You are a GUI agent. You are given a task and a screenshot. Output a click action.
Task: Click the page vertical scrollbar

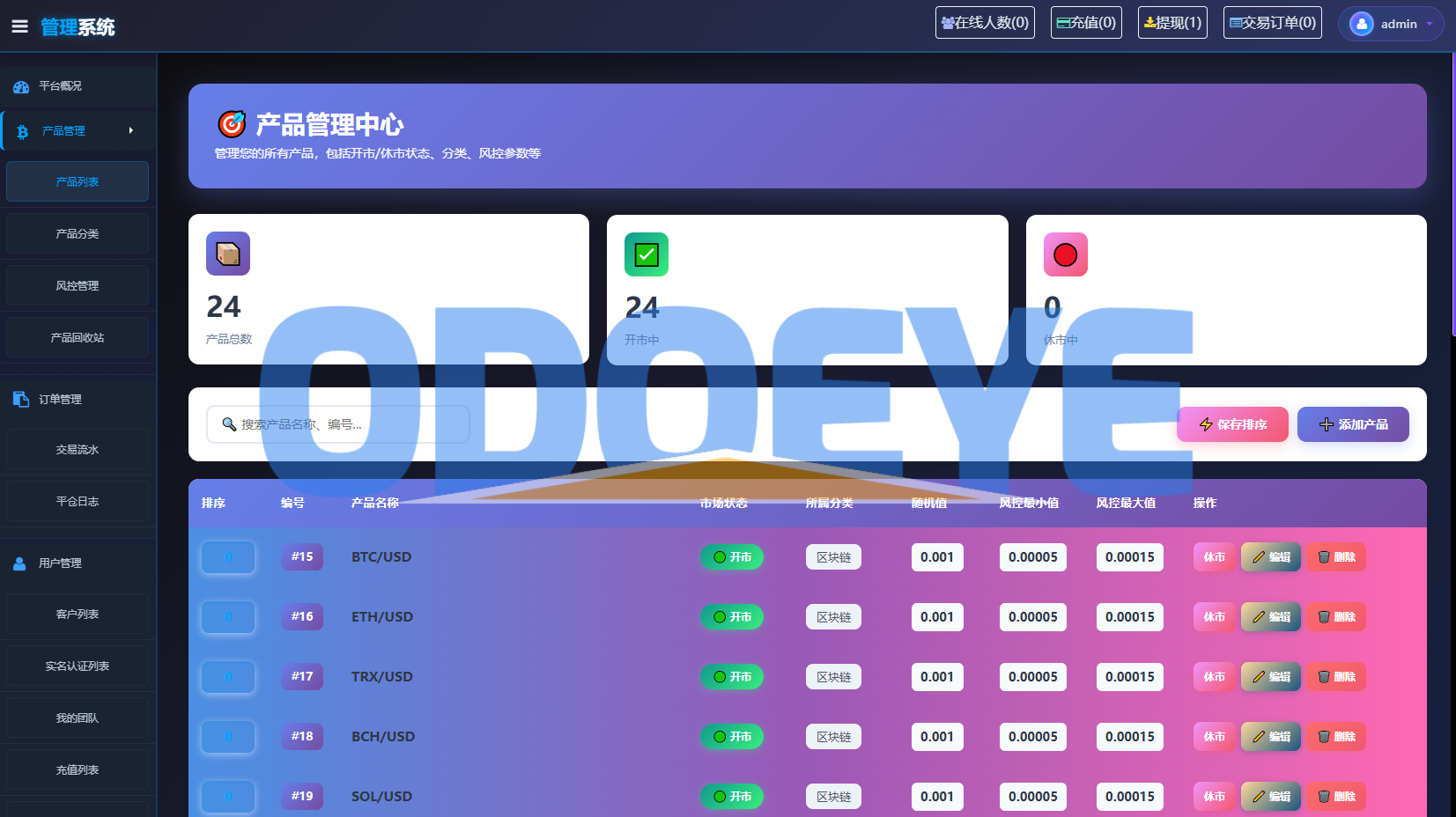coord(1452,194)
